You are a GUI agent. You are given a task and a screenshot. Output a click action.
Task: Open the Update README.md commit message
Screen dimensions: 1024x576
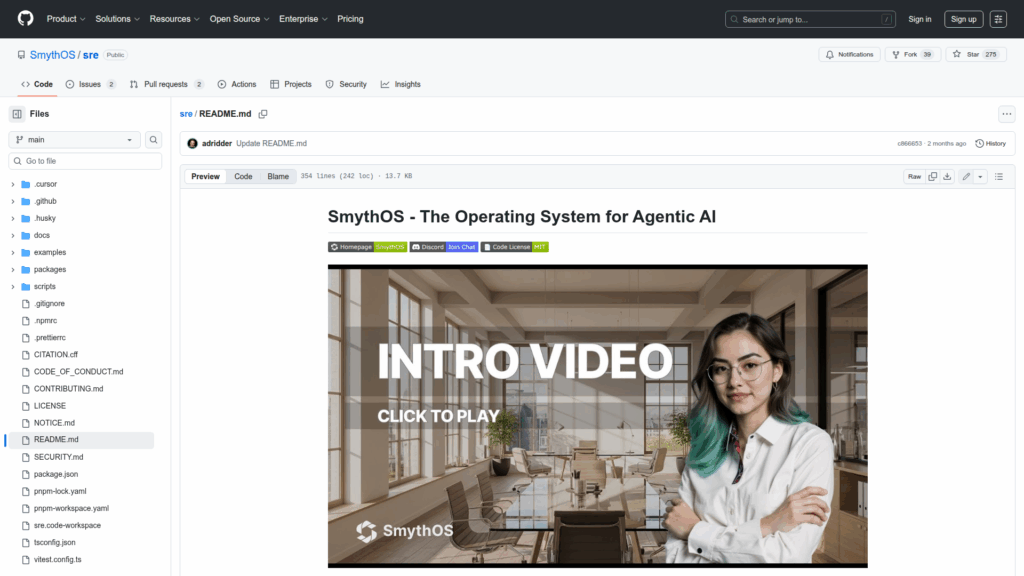[x=271, y=144]
